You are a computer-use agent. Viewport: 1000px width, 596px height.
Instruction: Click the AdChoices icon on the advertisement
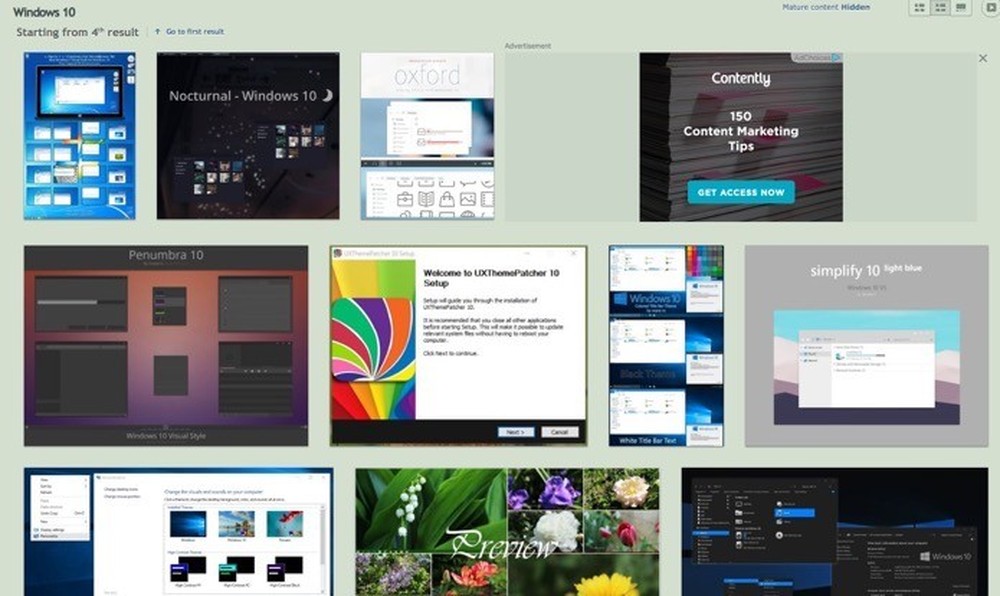click(836, 57)
